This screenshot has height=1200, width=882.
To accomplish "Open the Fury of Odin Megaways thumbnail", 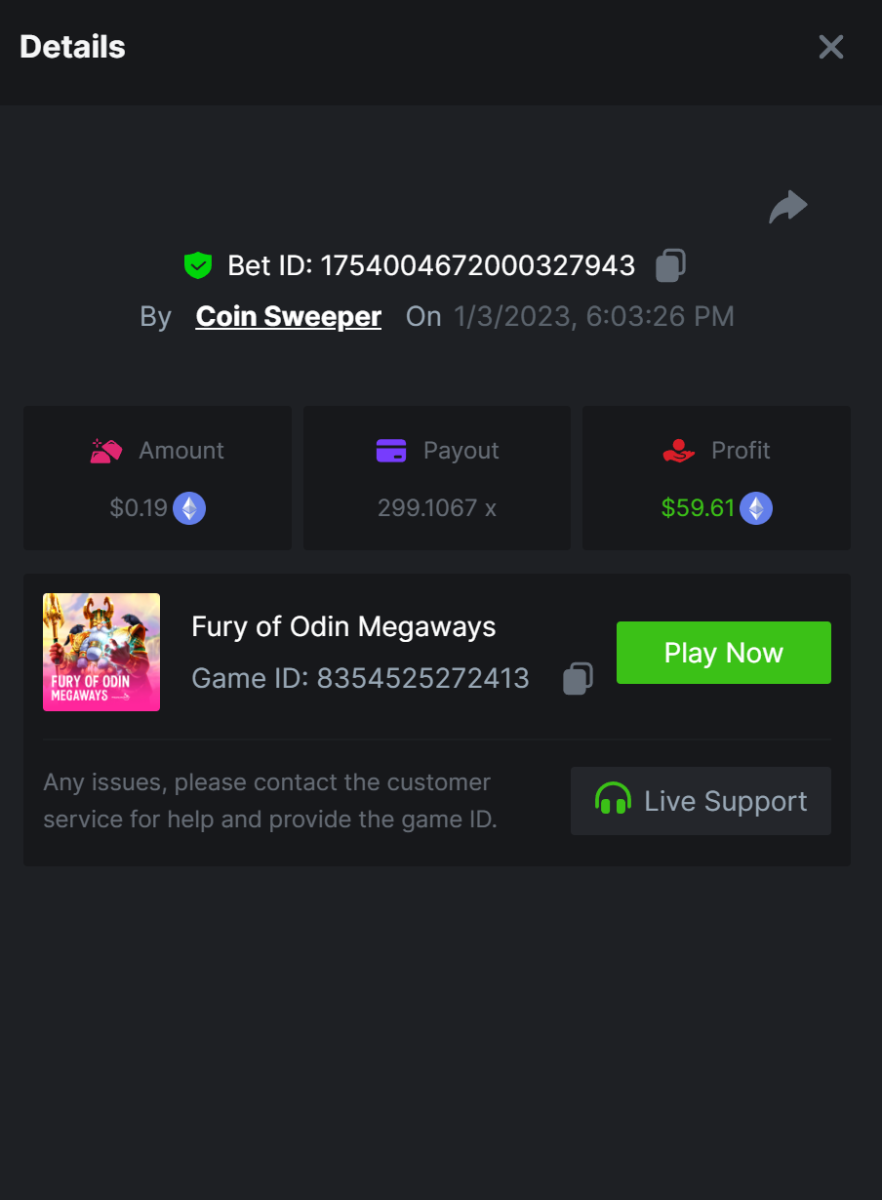I will [101, 652].
